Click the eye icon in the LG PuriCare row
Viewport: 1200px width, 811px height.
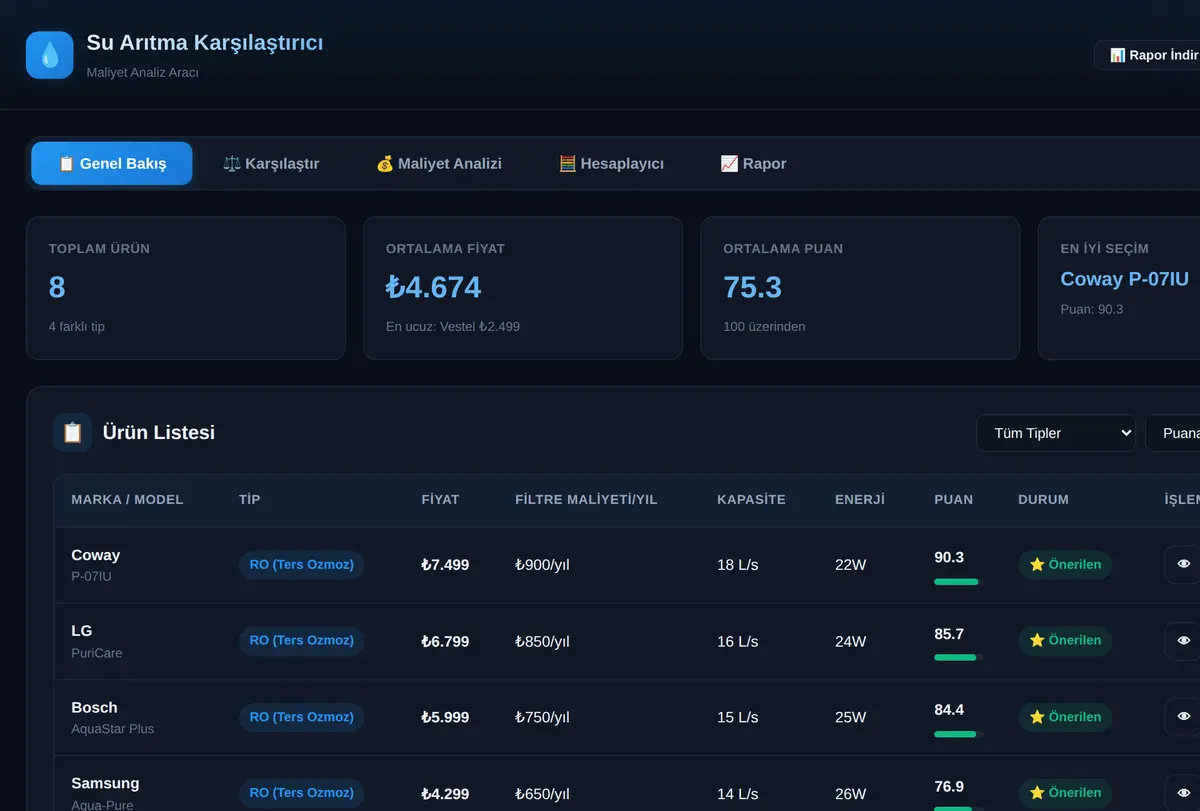(x=1183, y=641)
